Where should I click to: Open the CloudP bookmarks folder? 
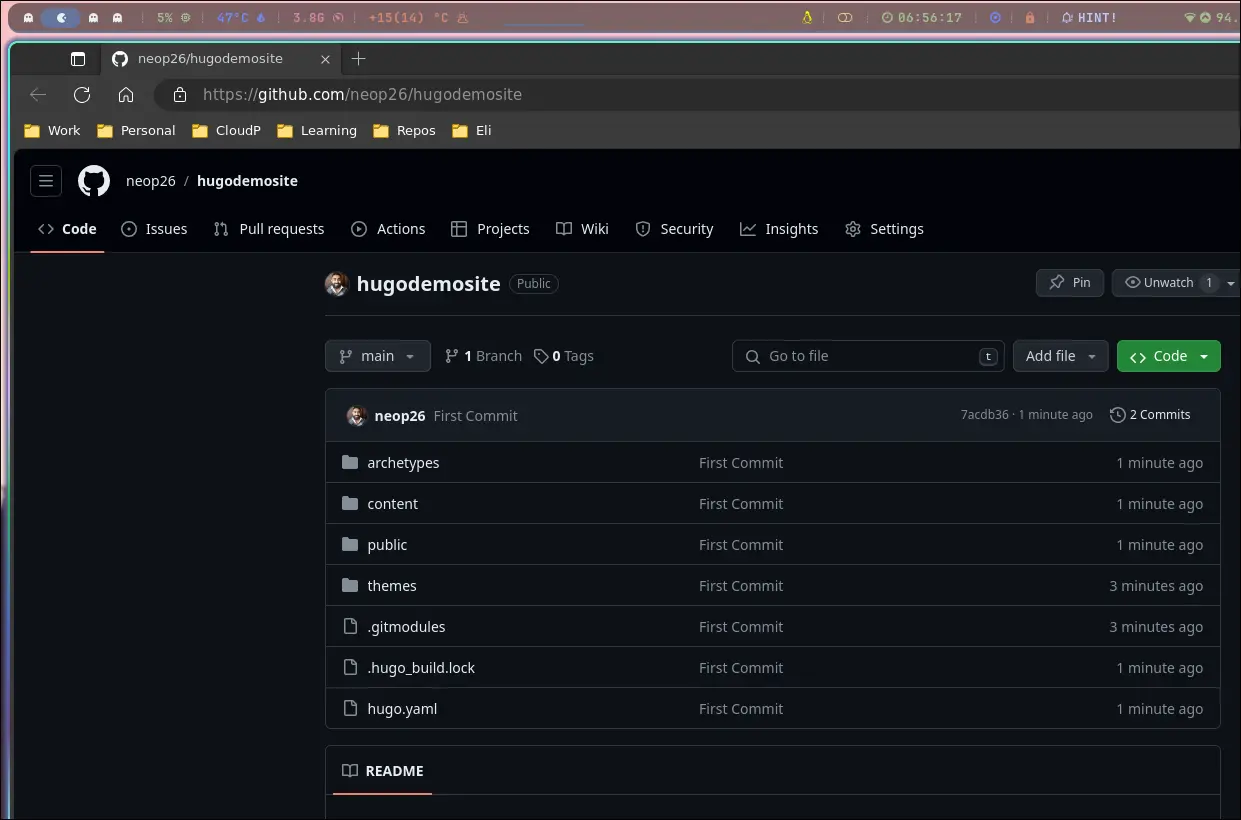pos(226,131)
